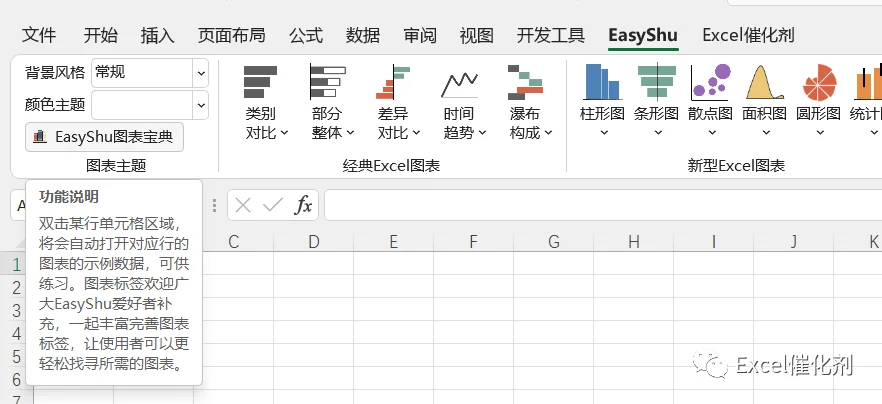Expand the 圆形图 dropdown chevron
Screen dimensions: 882x404
click(x=820, y=133)
